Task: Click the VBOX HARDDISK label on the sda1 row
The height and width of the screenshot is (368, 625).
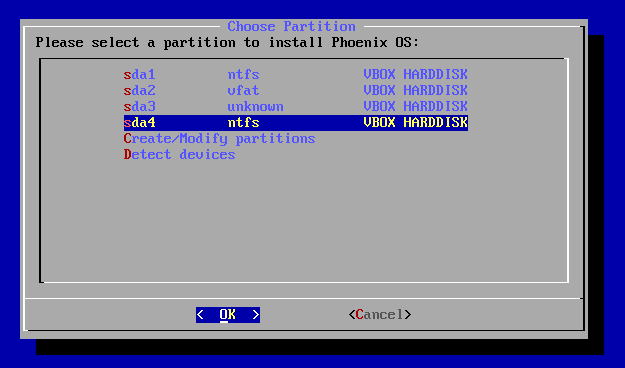Action: tap(415, 75)
